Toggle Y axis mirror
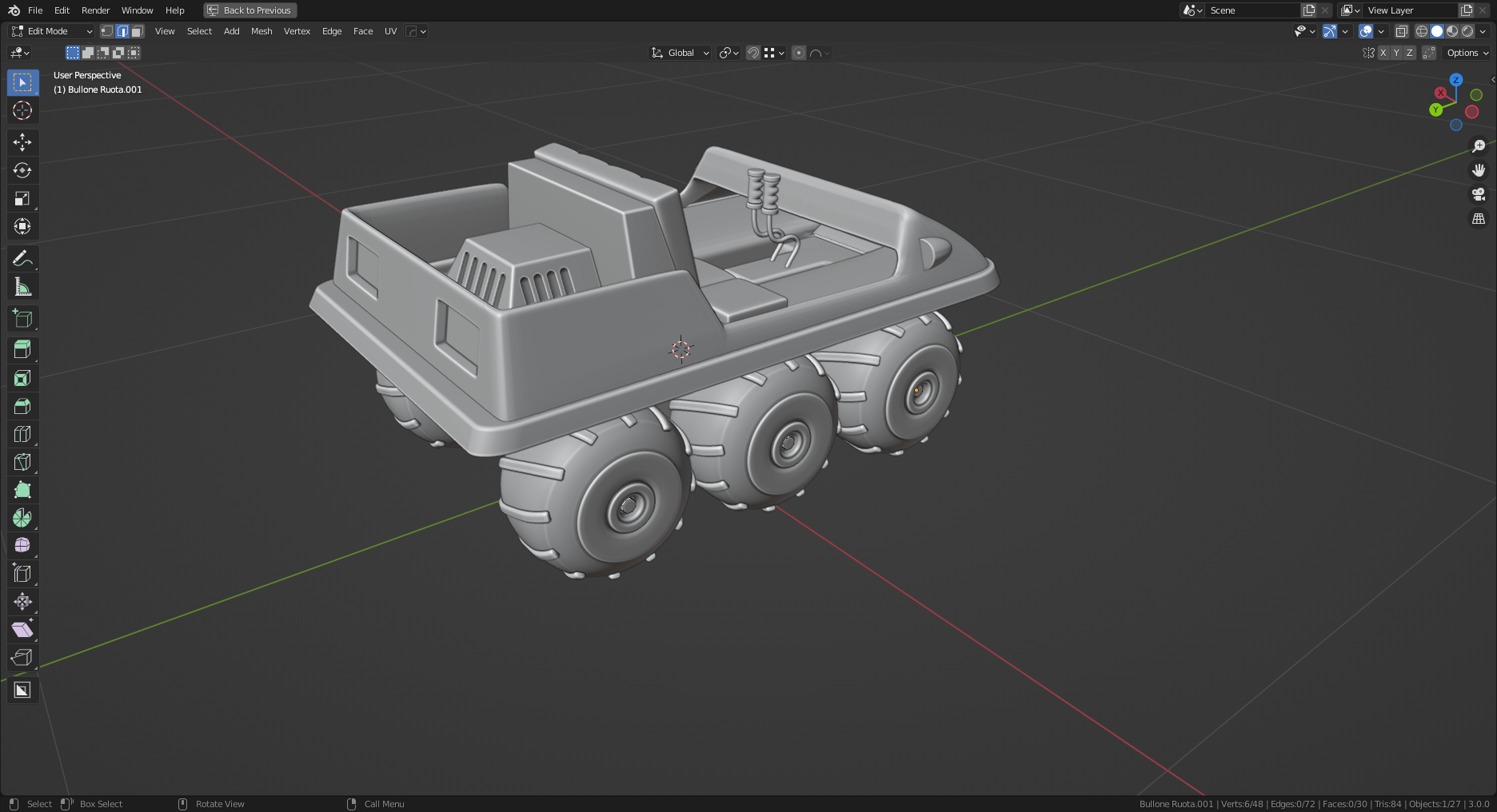The image size is (1497, 812). coord(1396,53)
